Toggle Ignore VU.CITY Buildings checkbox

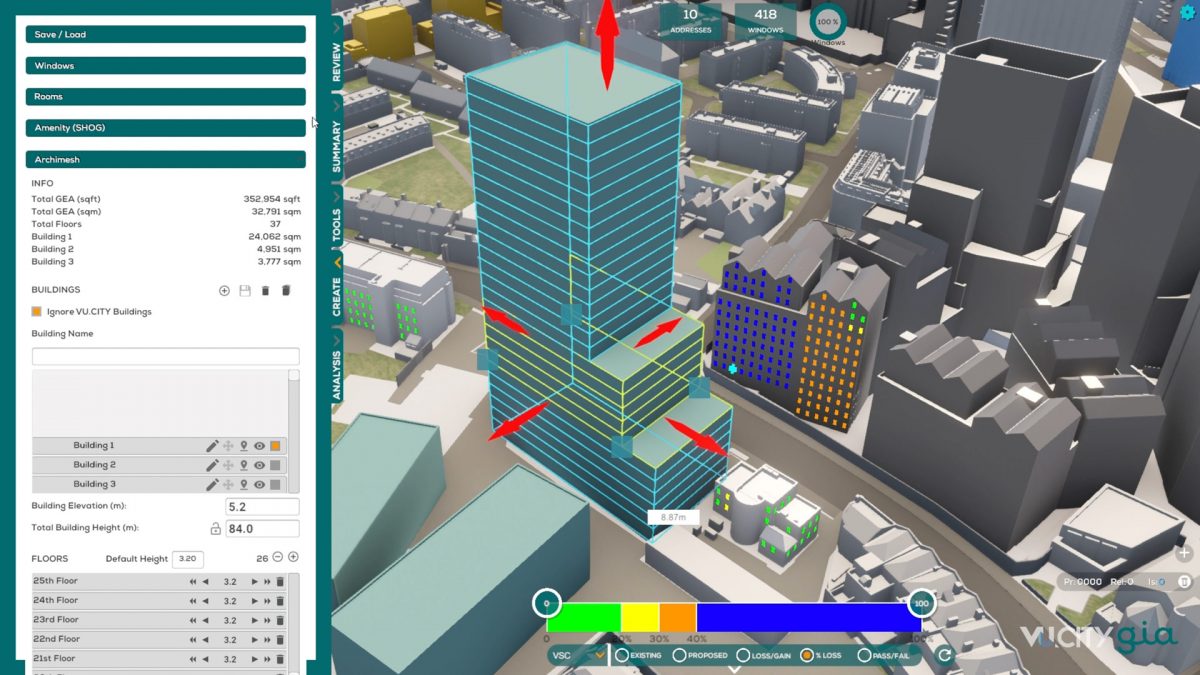(37, 312)
